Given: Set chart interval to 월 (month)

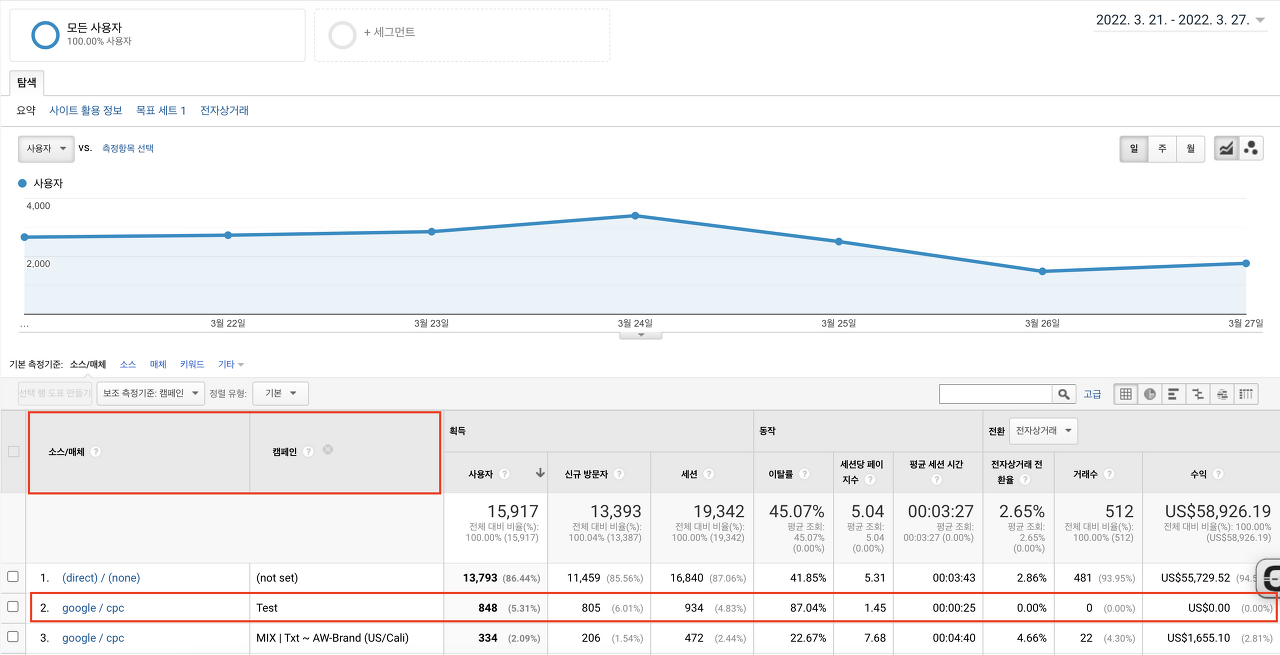Looking at the screenshot, I should (x=1191, y=148).
